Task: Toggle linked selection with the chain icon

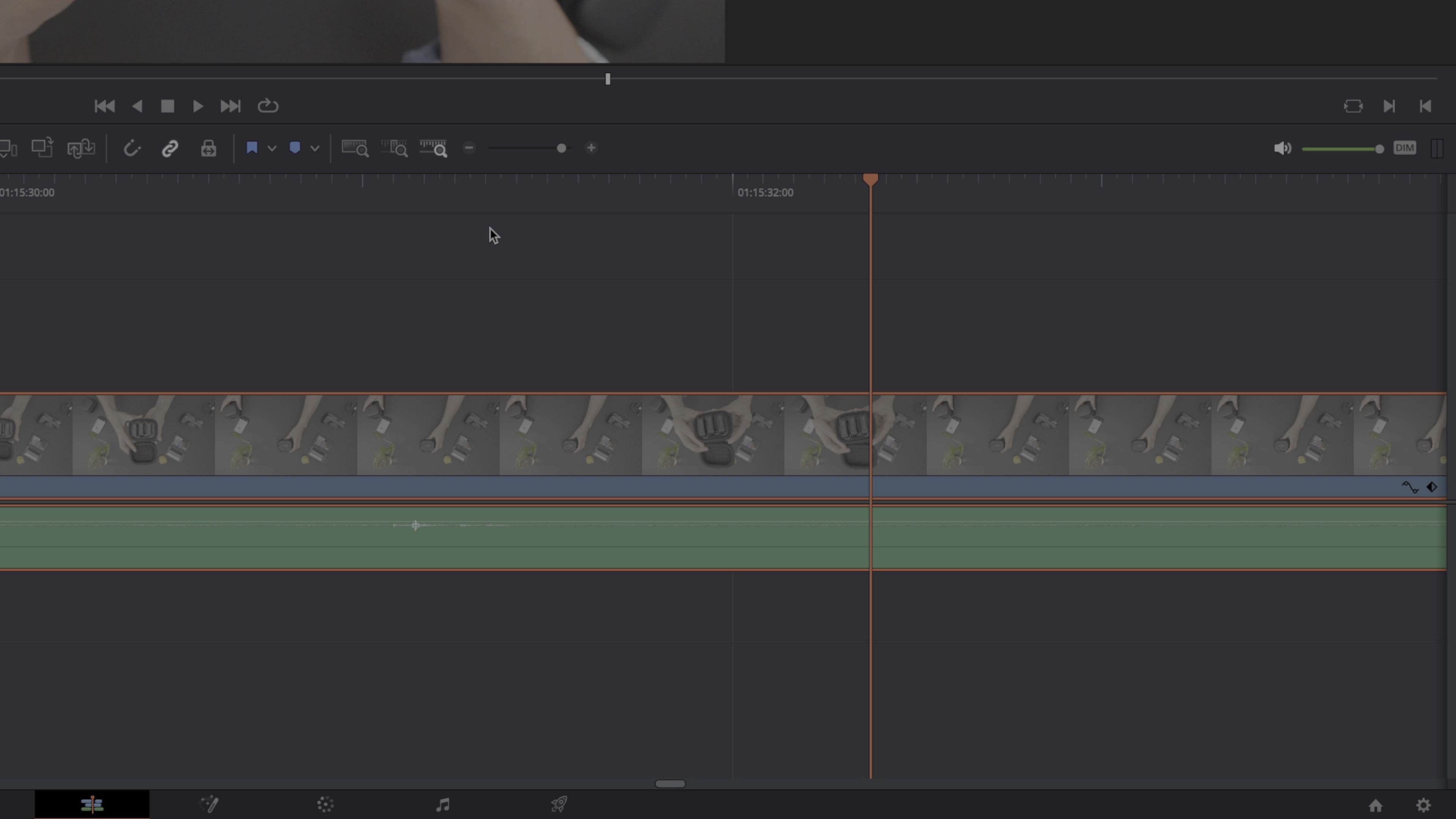Action: (x=170, y=148)
